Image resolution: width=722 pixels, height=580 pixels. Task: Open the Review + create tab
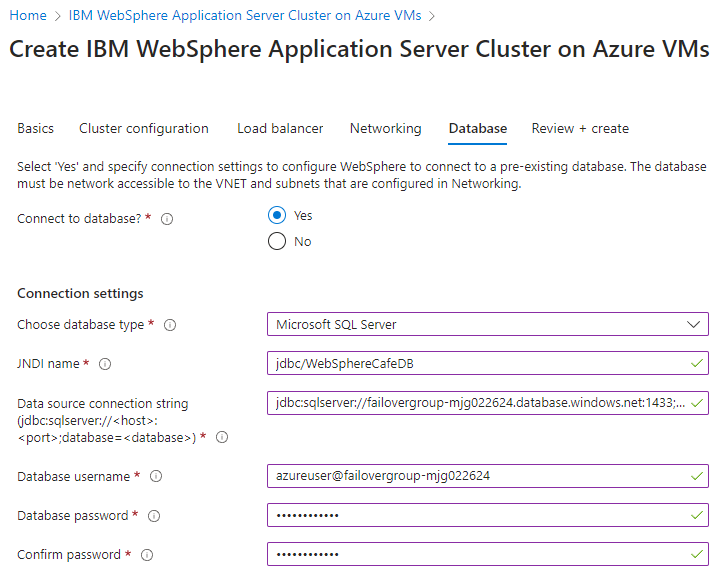point(580,128)
